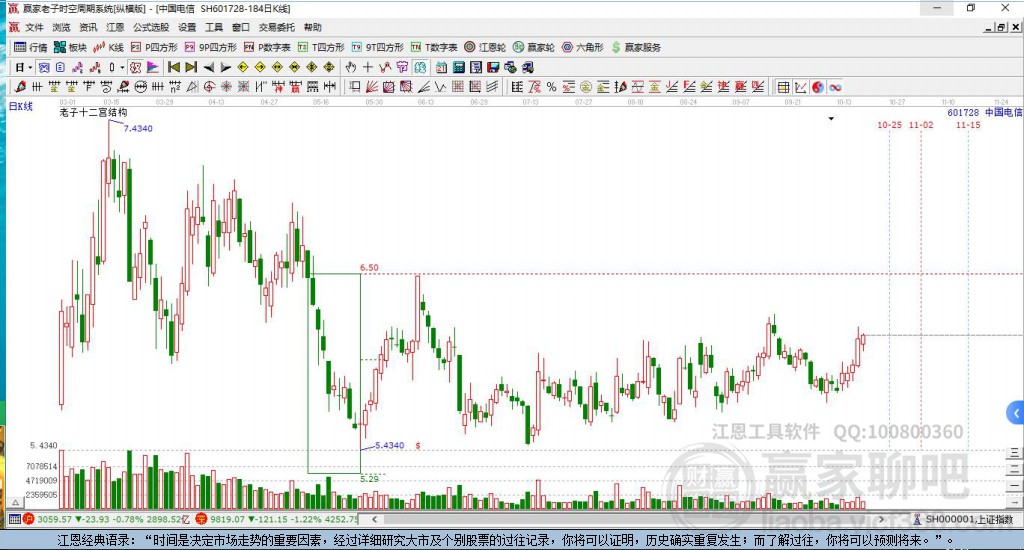The width and height of the screenshot is (1024, 550).
Task: Expand the 日 period dropdown arrow
Action: (x=30, y=67)
